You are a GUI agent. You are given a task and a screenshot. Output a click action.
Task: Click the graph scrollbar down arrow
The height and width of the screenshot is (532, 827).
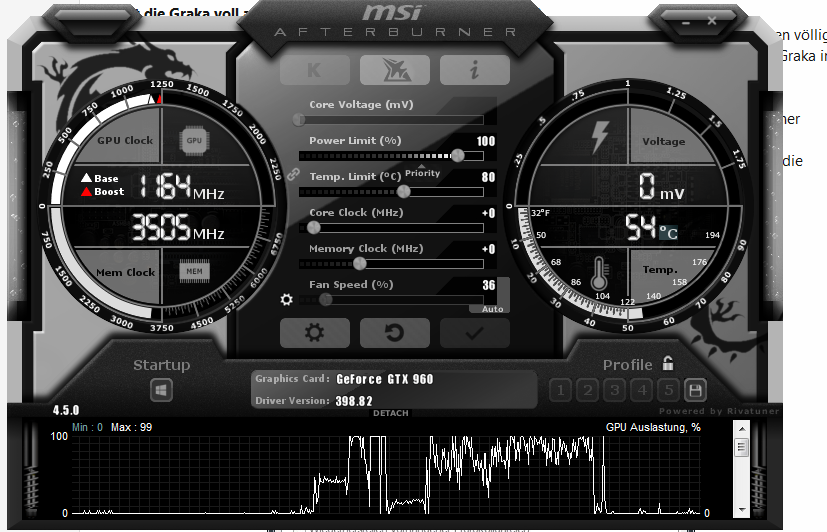tap(742, 510)
